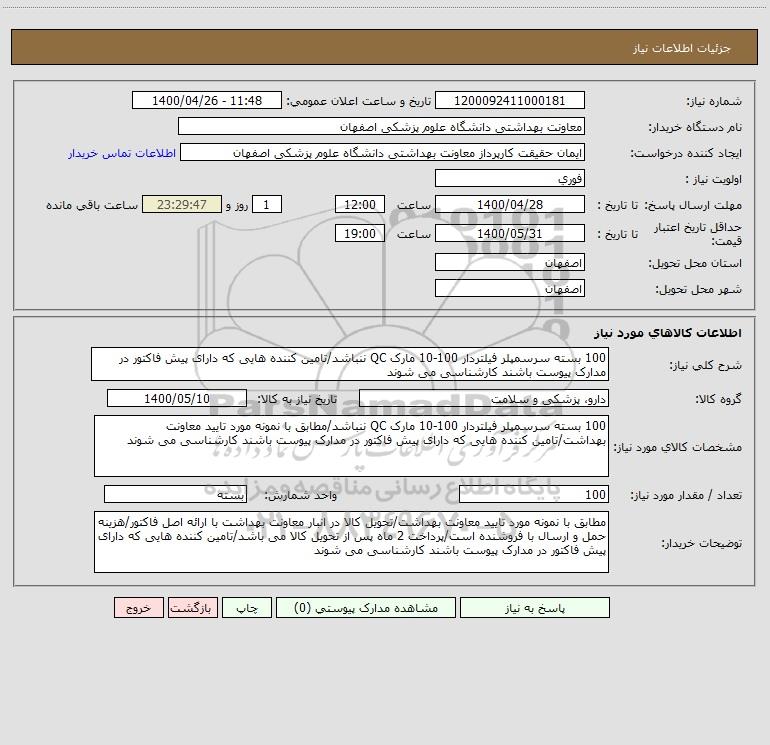
Task: Click the واحد شمارش label
Action: pyautogui.click(x=301, y=496)
